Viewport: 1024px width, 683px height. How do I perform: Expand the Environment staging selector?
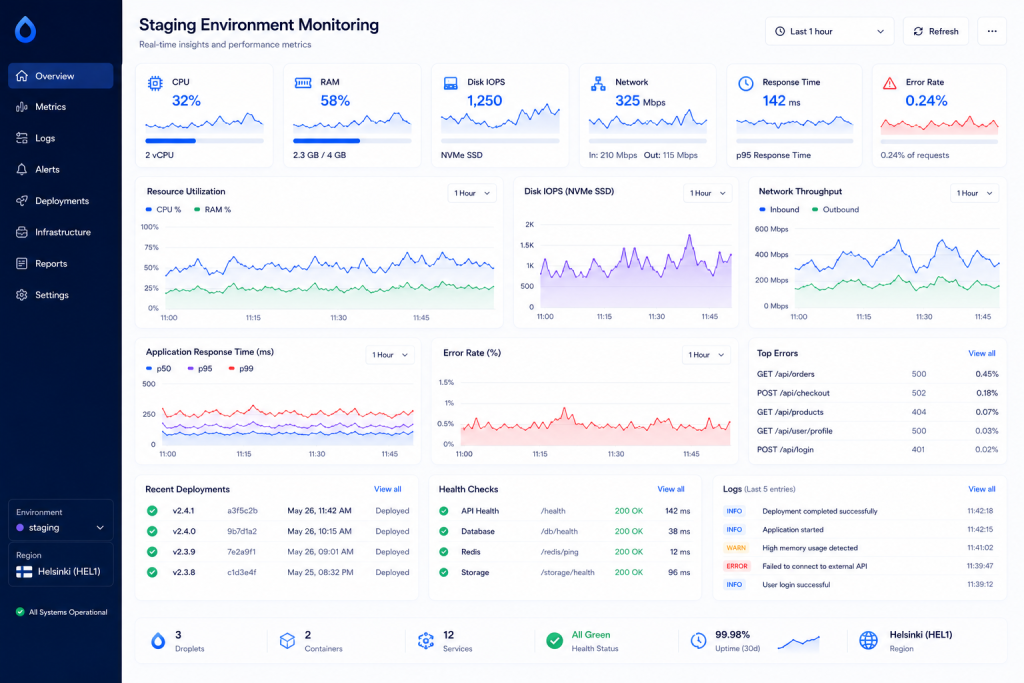[x=61, y=520]
